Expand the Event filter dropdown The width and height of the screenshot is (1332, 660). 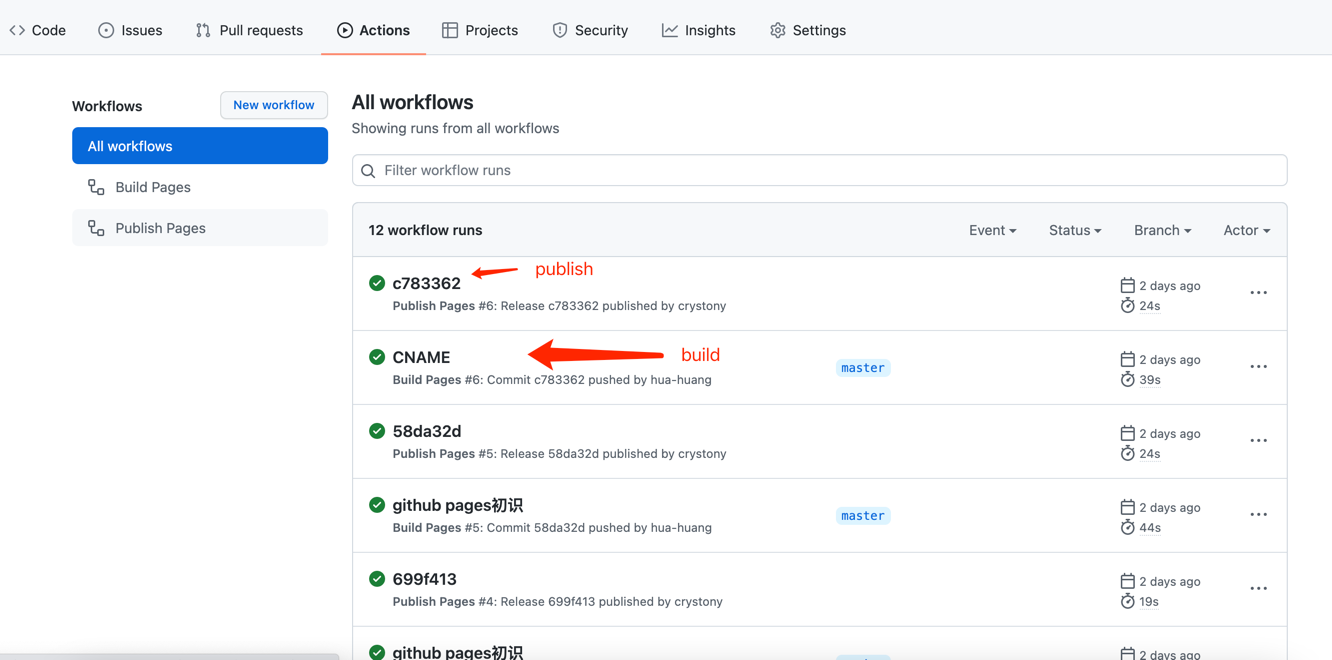coord(992,230)
